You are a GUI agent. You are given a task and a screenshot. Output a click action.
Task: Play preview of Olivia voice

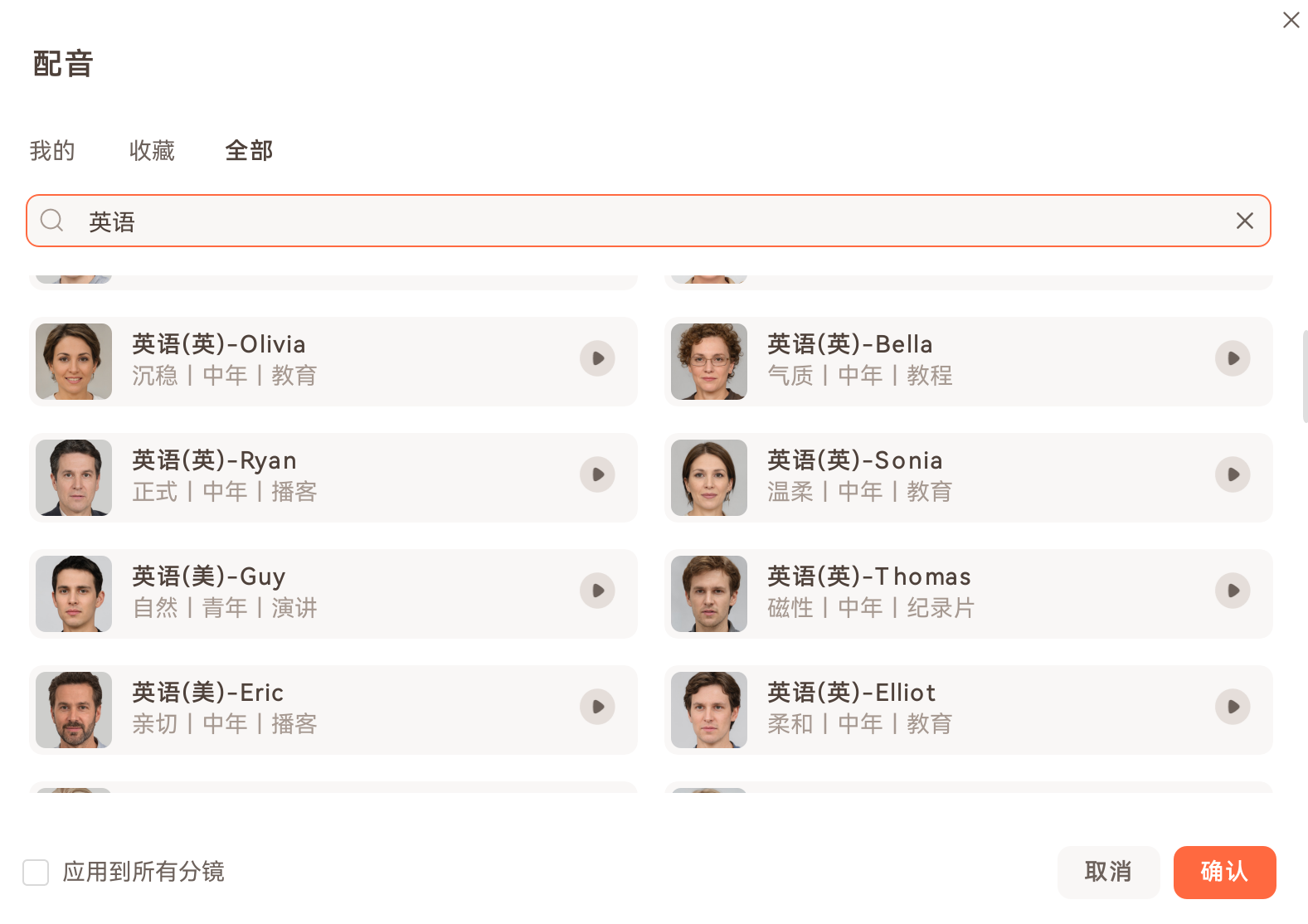point(597,358)
